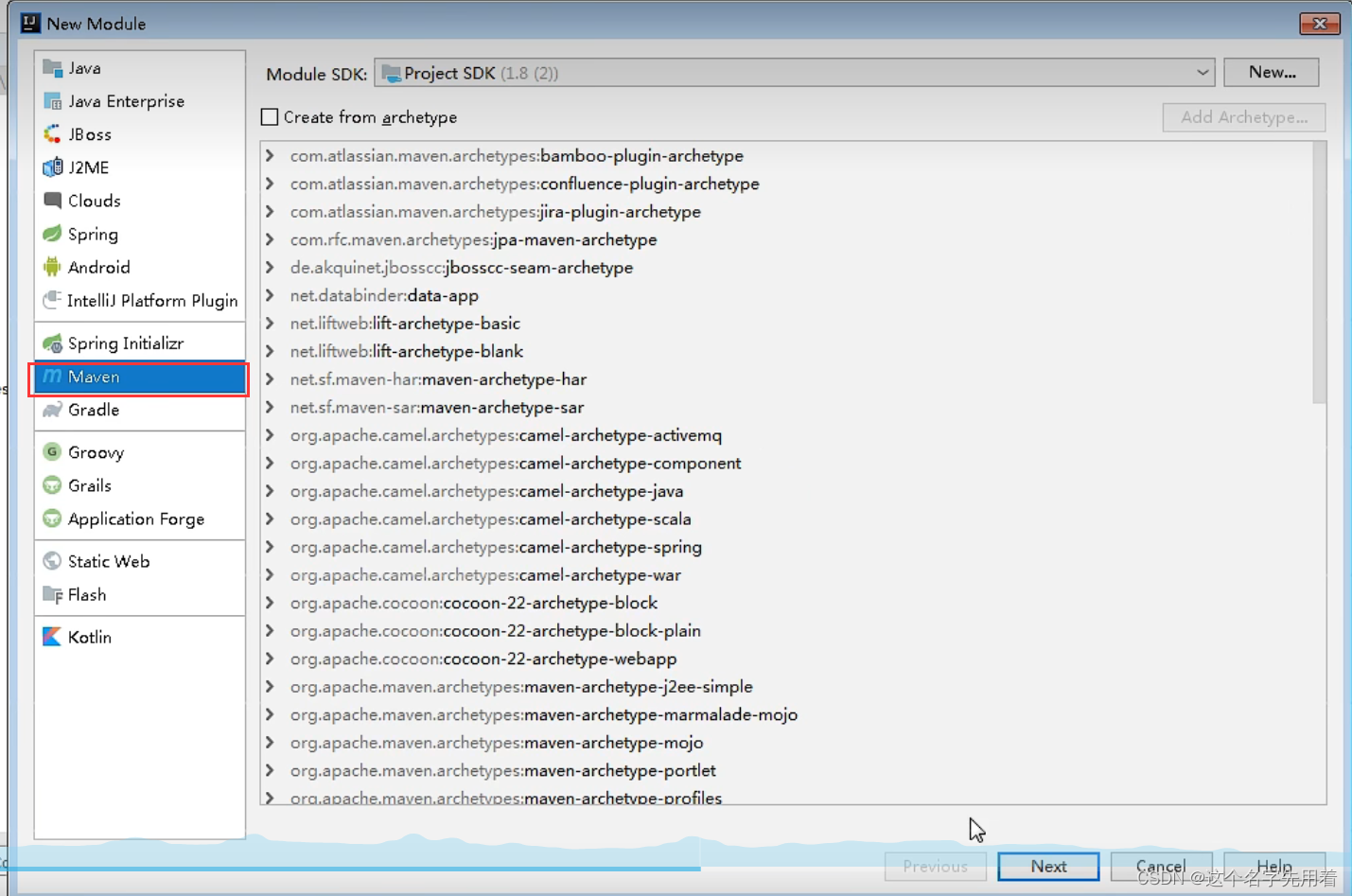Image resolution: width=1352 pixels, height=896 pixels.
Task: Select camel-archetype-component row
Action: [x=787, y=463]
